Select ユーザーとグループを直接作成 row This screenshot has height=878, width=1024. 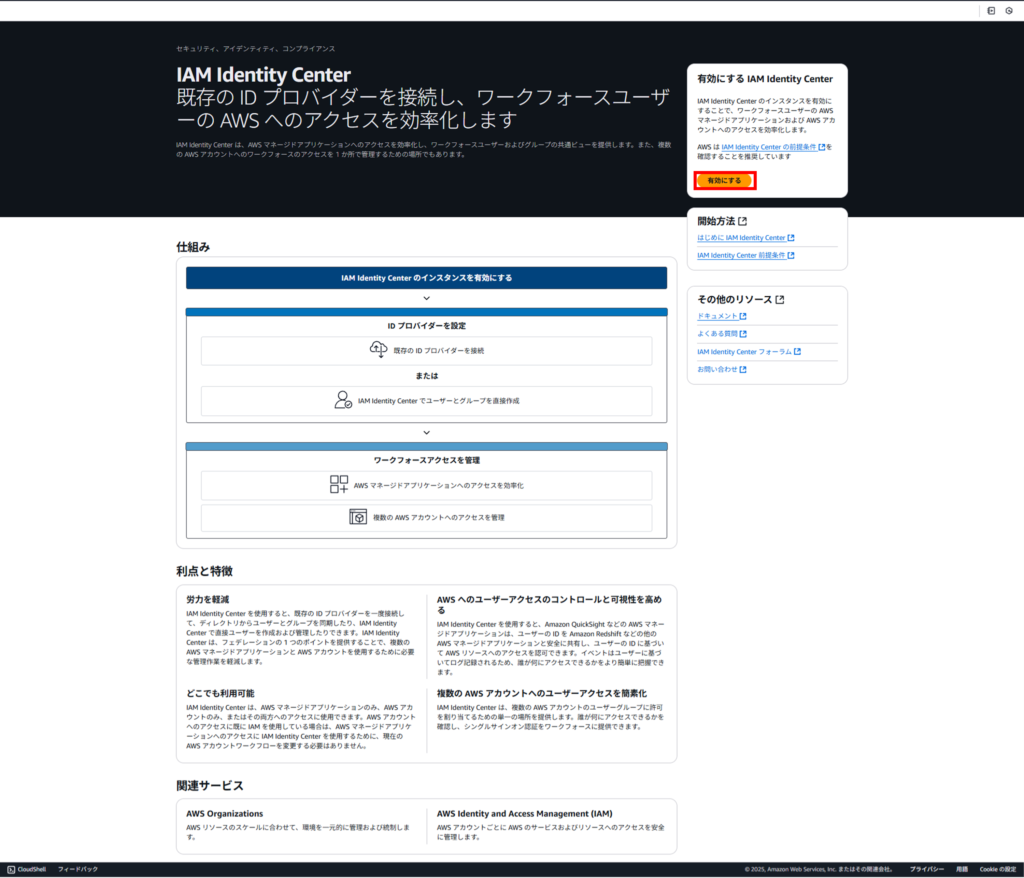point(426,400)
